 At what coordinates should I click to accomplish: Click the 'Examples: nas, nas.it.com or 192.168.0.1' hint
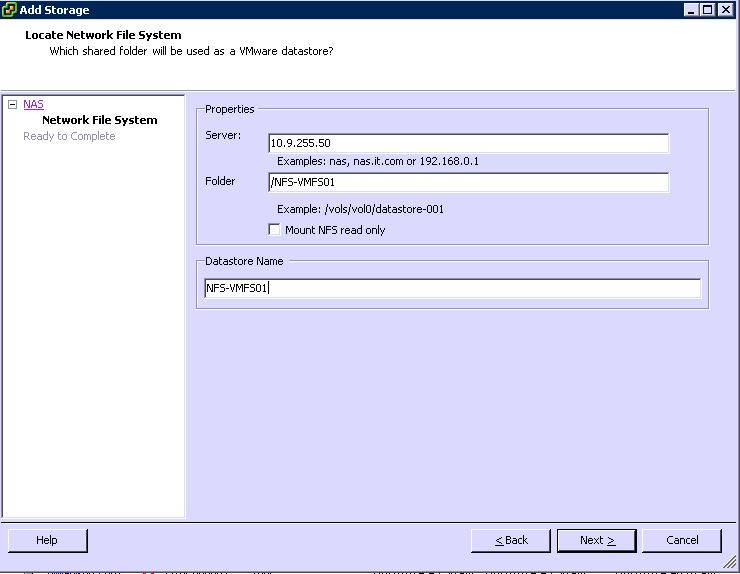coord(378,161)
